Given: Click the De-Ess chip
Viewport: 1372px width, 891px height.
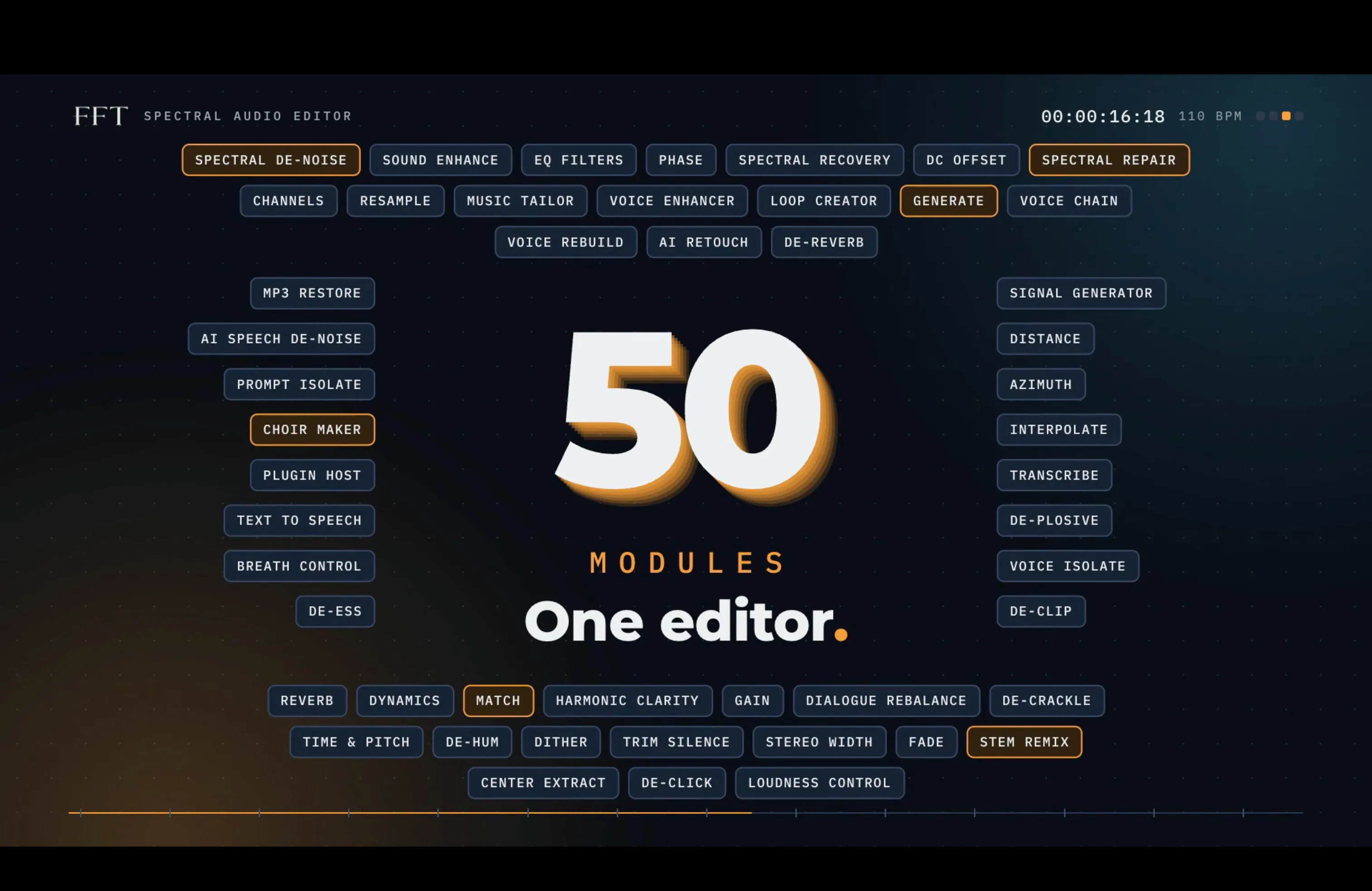Looking at the screenshot, I should 335,611.
